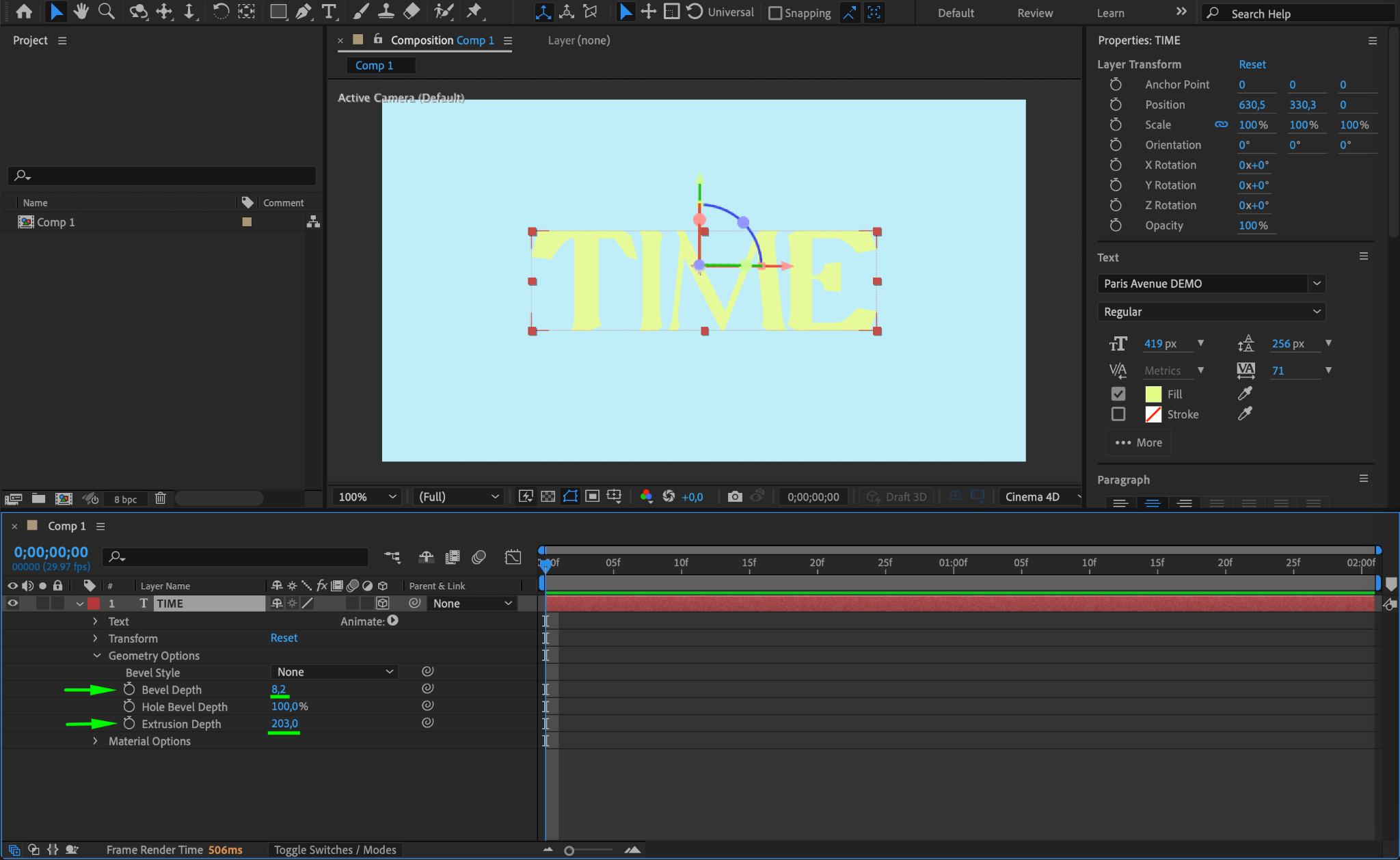
Task: Select the Horizontal Type tool
Action: tap(329, 12)
